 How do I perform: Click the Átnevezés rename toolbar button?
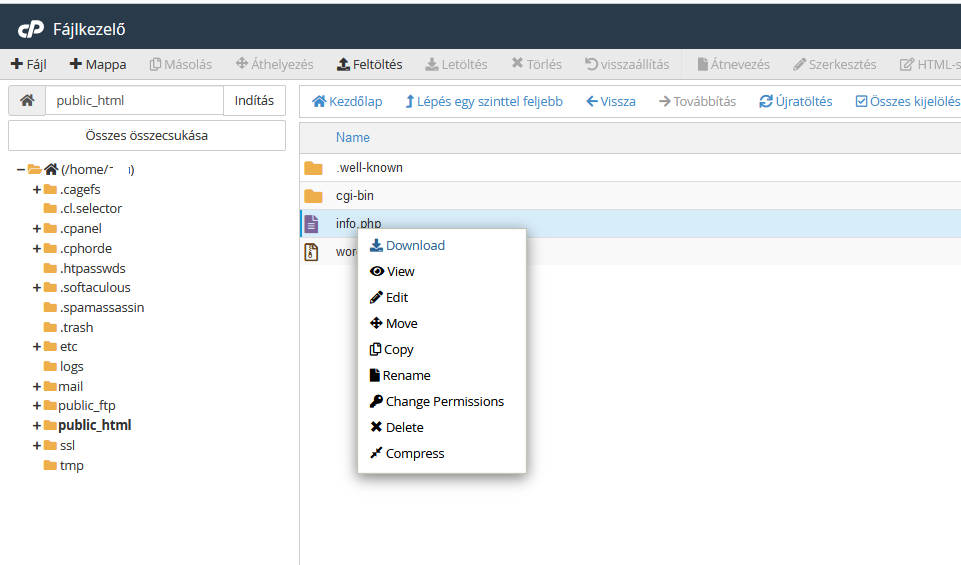[x=734, y=64]
